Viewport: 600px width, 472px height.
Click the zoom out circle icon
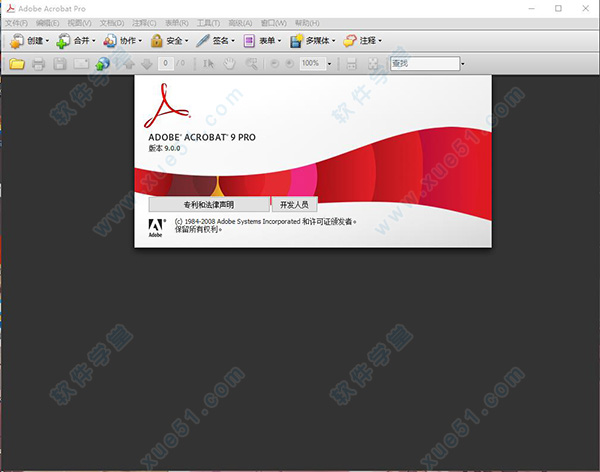click(x=274, y=64)
